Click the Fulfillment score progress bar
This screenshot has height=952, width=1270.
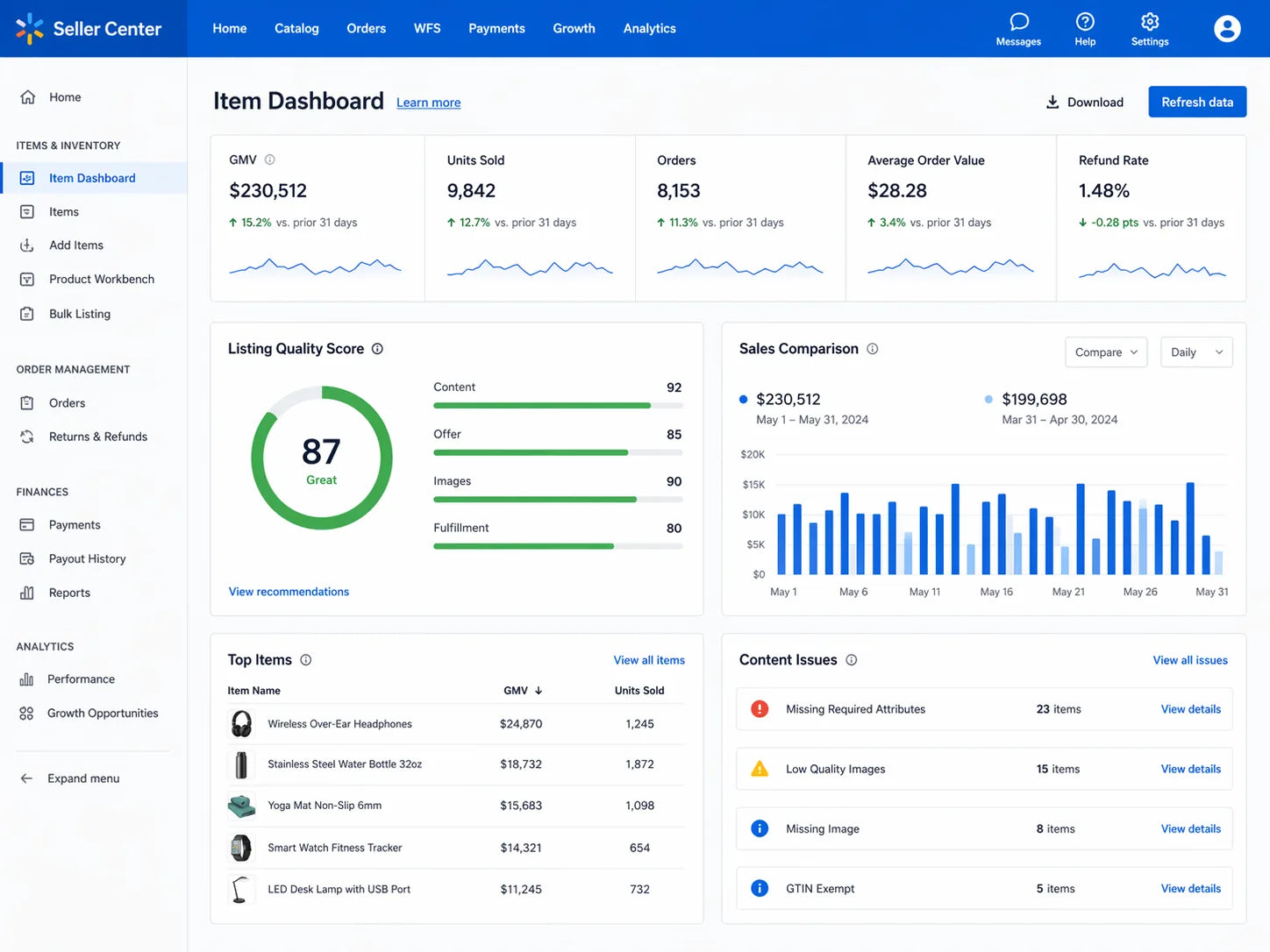tap(558, 546)
